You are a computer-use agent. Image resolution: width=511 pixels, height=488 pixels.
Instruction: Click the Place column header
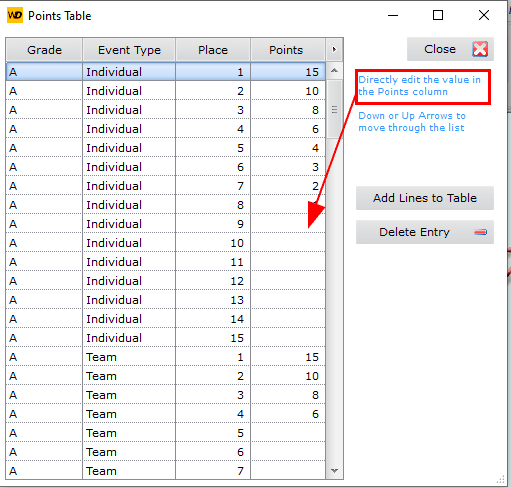213,50
